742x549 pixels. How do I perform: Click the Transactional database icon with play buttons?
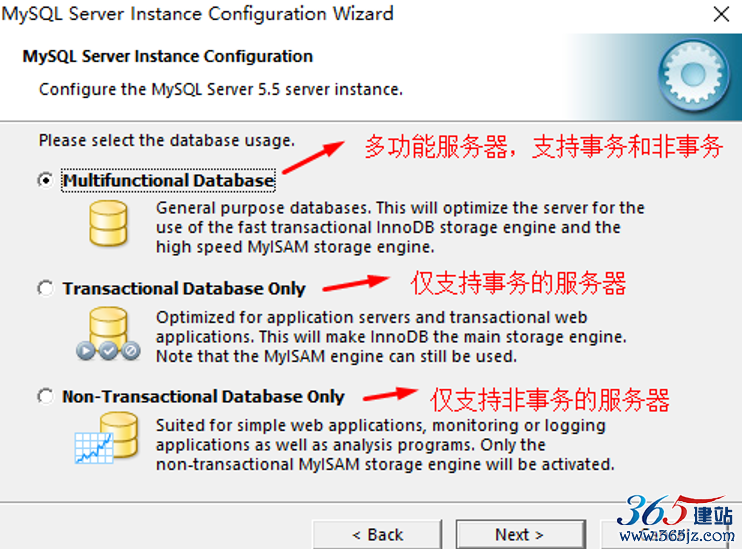(108, 334)
